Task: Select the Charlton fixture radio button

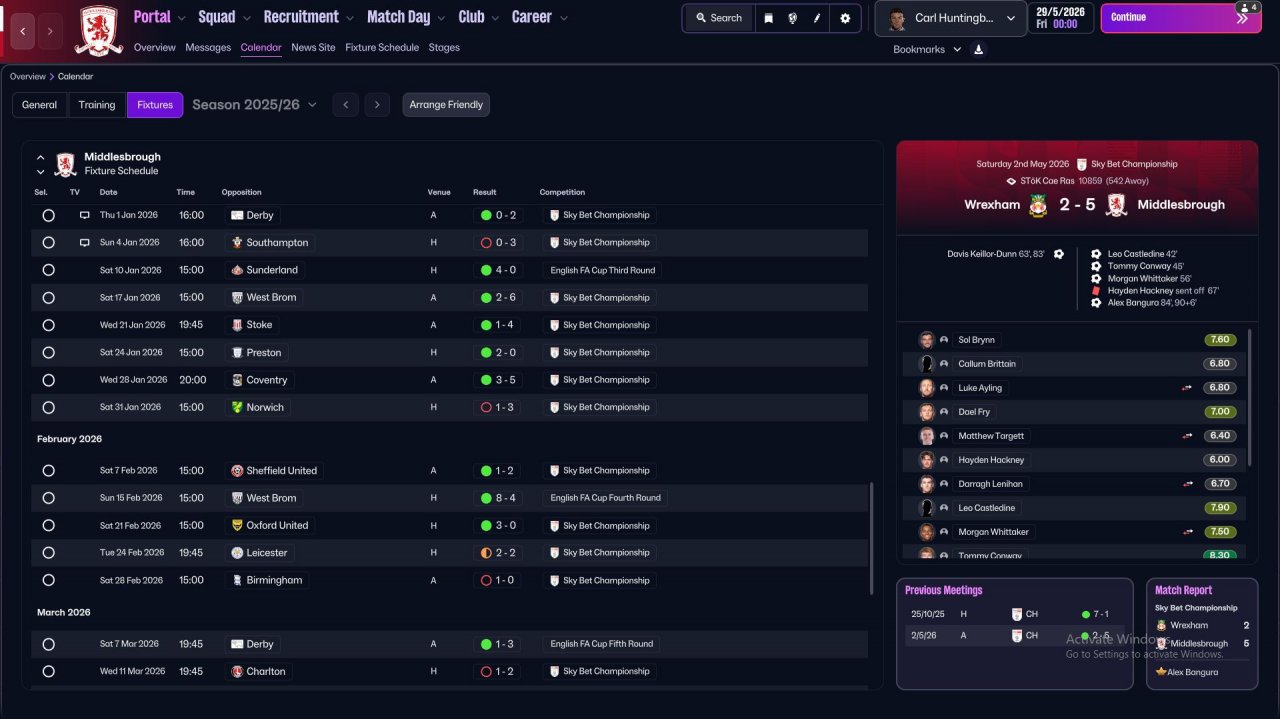Action: [x=48, y=671]
